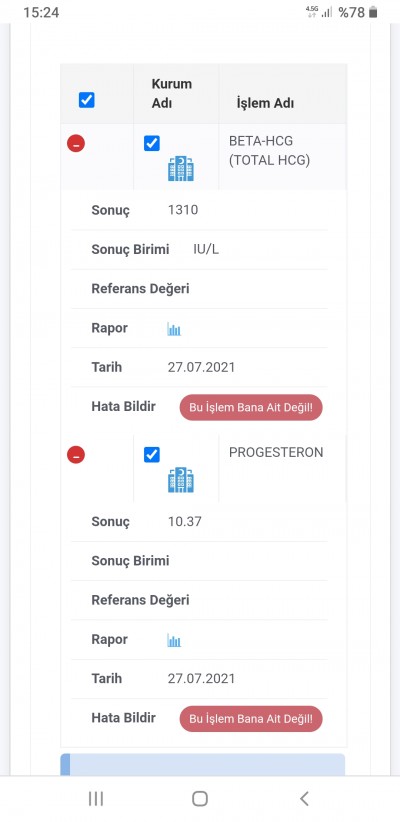Open BETA-HCG report chart icon
The width and height of the screenshot is (400, 822).
pos(174,329)
